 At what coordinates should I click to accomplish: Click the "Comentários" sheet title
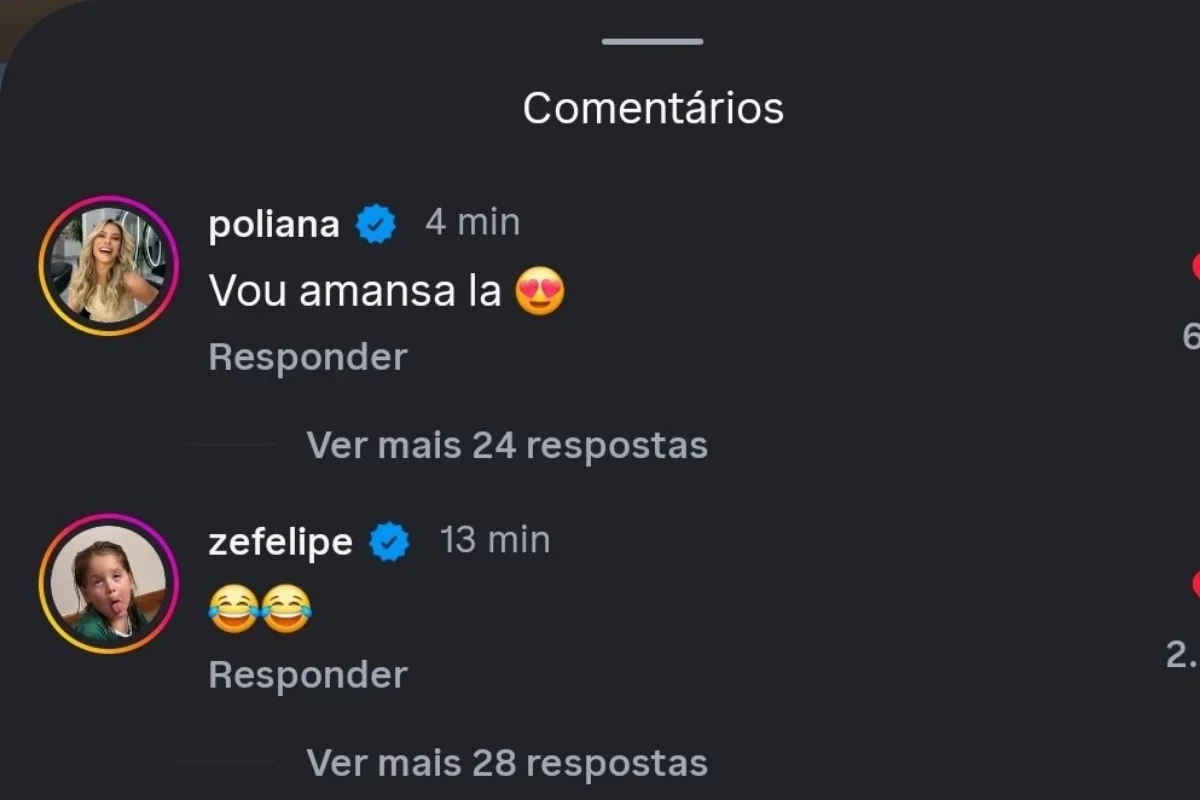point(653,108)
